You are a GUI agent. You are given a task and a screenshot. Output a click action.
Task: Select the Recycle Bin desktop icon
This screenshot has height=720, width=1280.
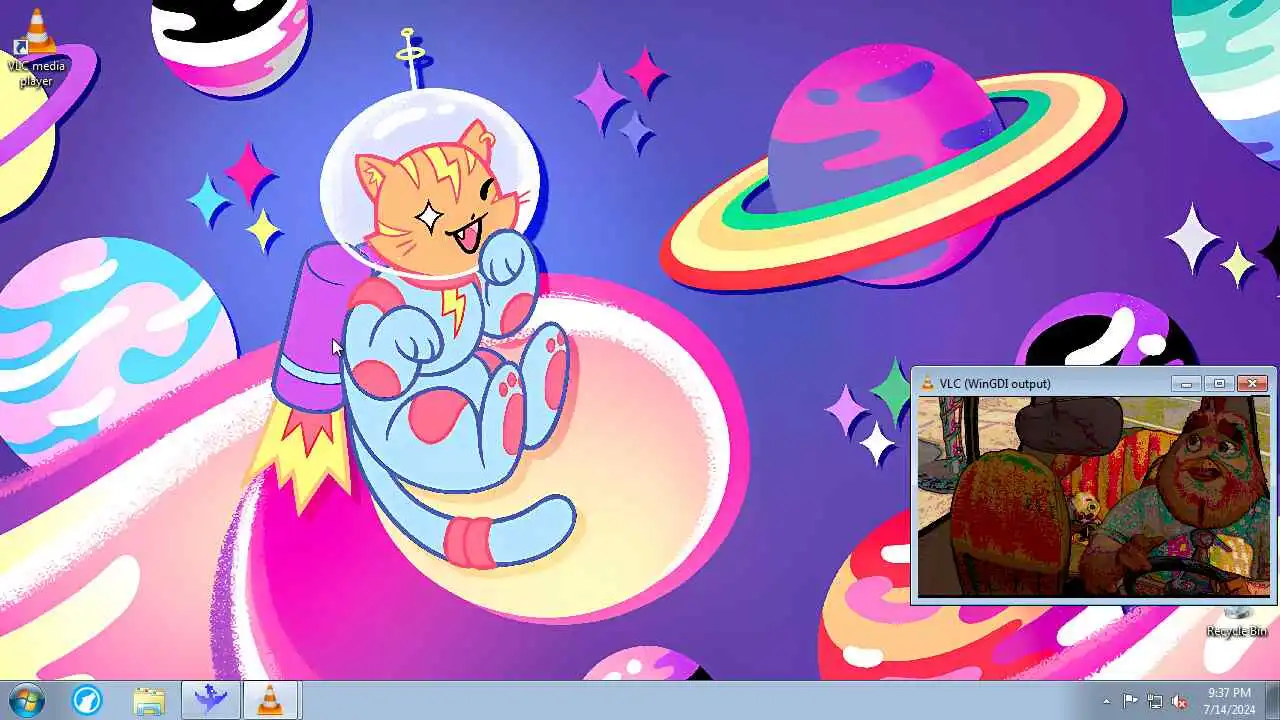coord(1237,621)
